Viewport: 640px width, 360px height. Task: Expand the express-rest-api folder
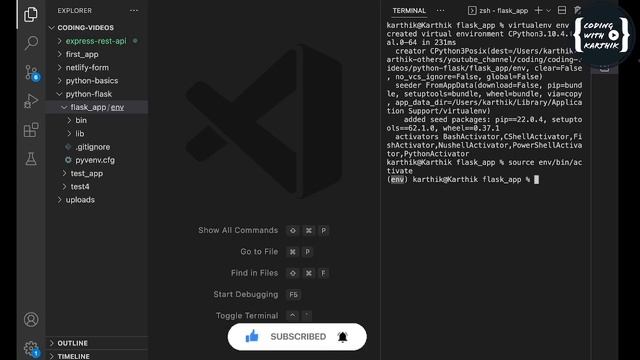pyautogui.click(x=96, y=41)
